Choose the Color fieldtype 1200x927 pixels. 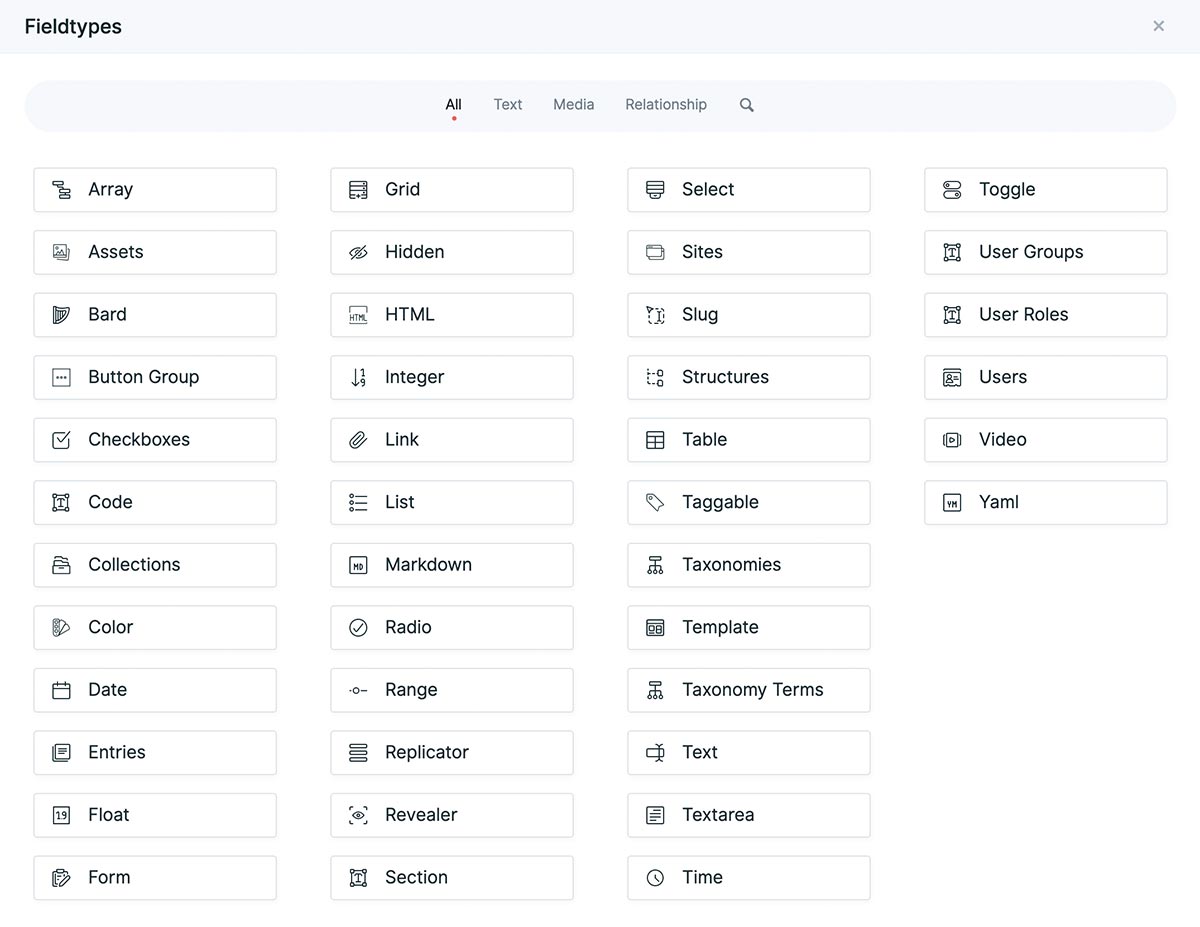click(x=154, y=627)
